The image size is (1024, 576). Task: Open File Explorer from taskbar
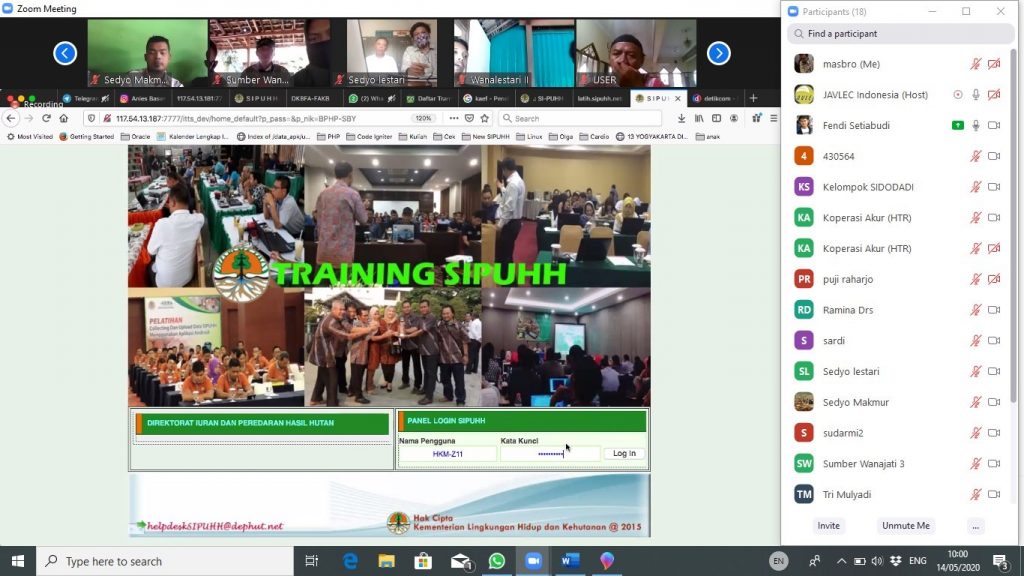click(x=387, y=561)
